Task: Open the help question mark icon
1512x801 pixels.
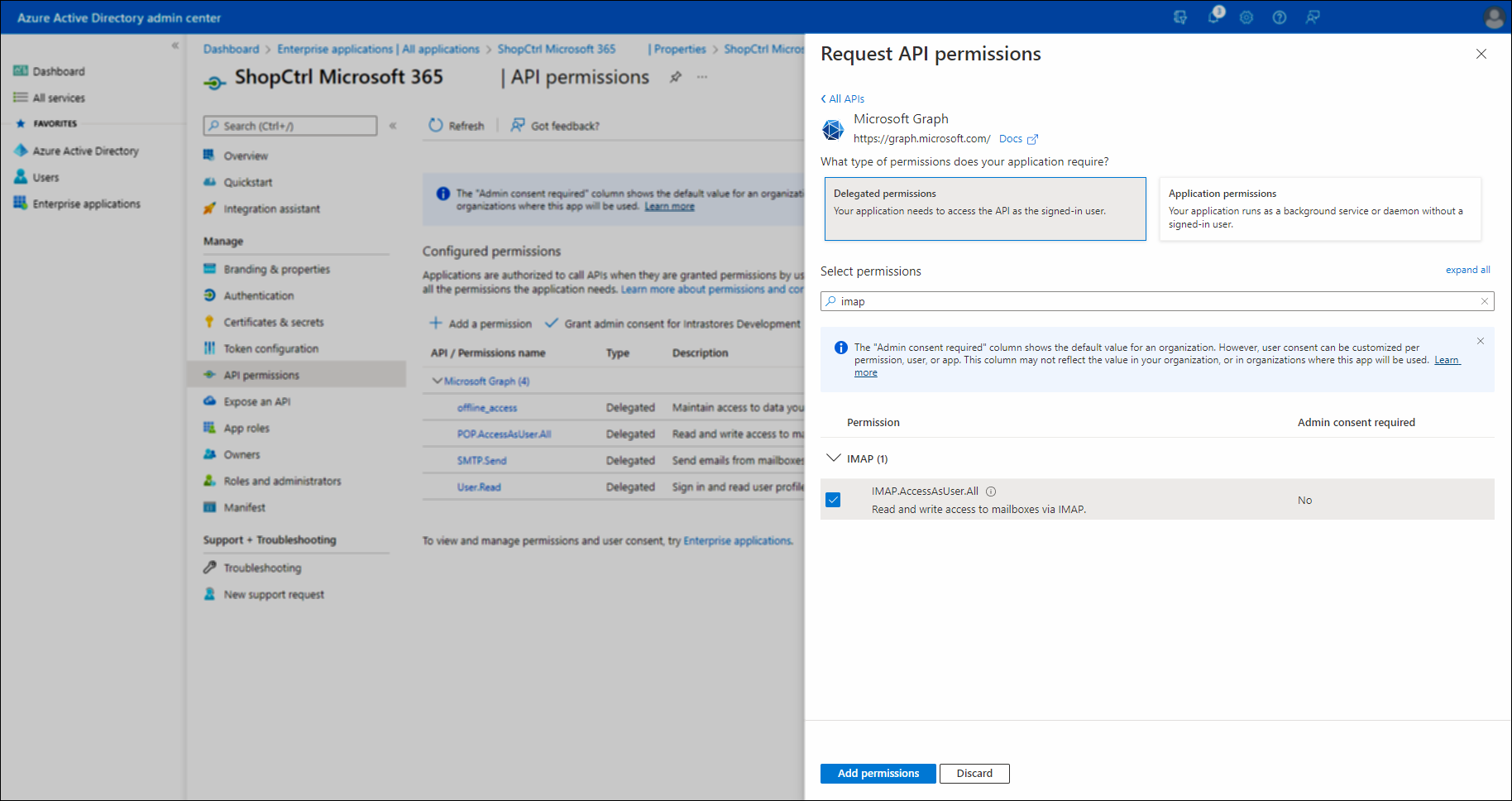Action: 1280,17
